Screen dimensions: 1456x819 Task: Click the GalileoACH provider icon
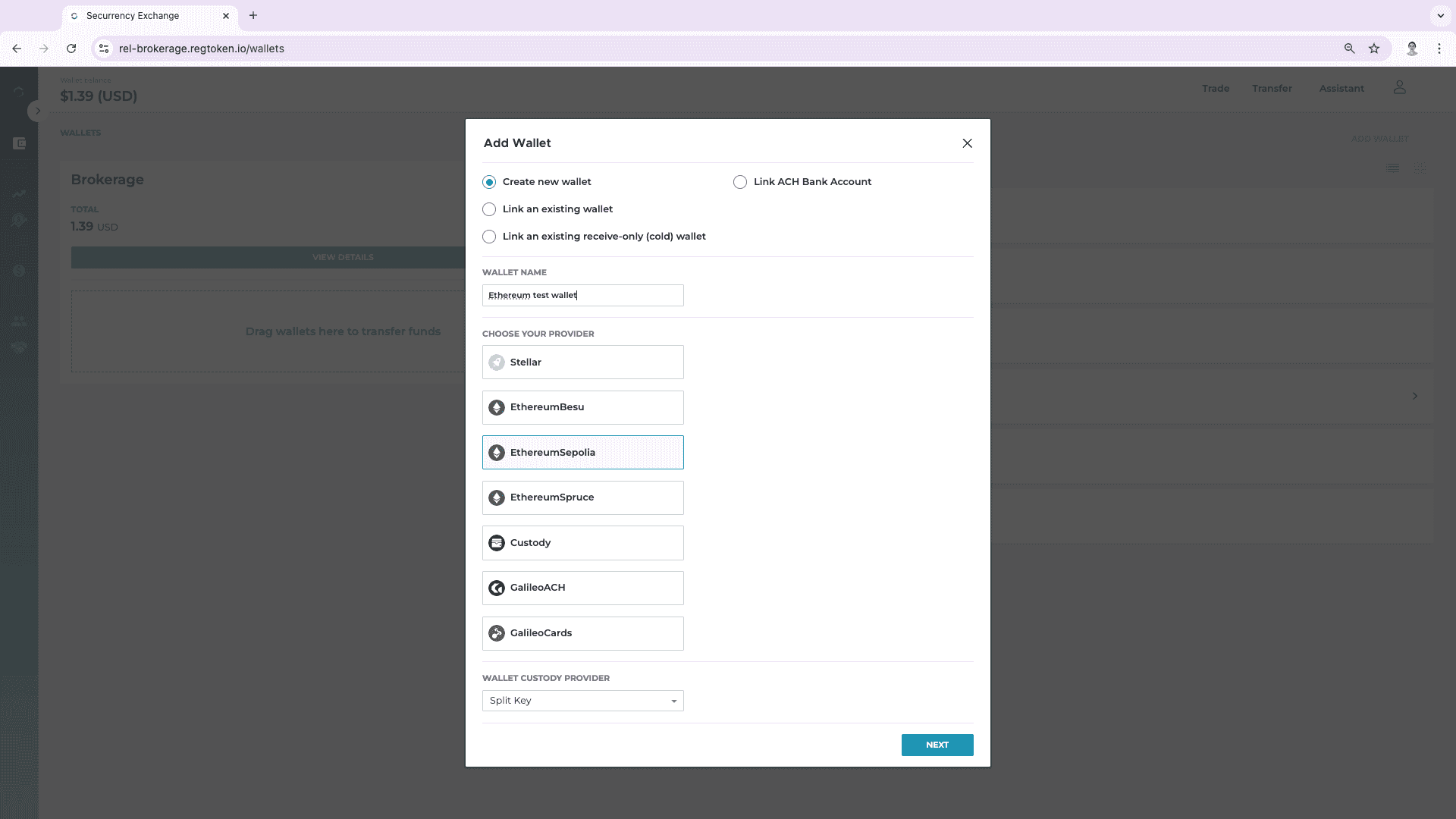tap(497, 588)
